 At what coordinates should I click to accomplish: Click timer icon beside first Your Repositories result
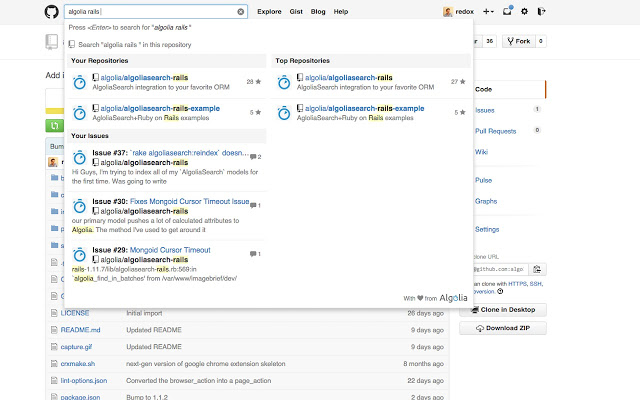(x=80, y=82)
